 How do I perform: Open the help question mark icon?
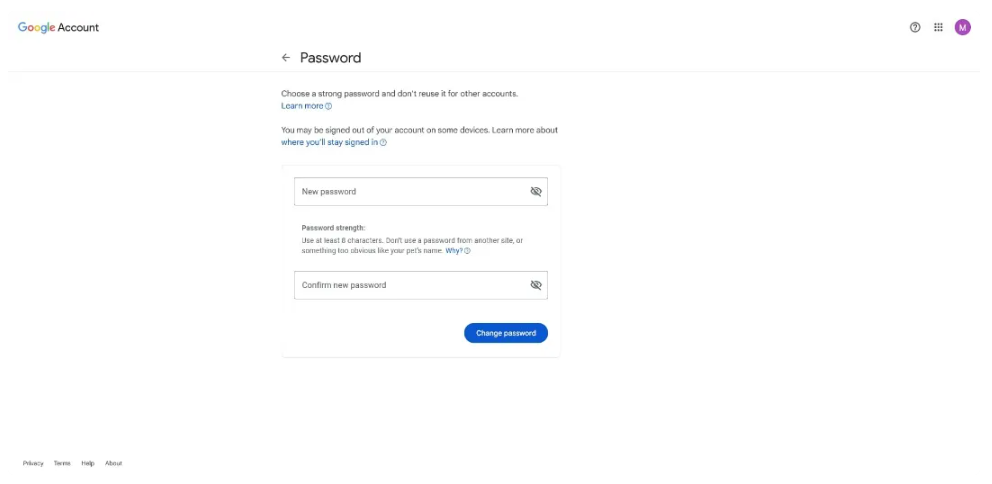coord(915,27)
